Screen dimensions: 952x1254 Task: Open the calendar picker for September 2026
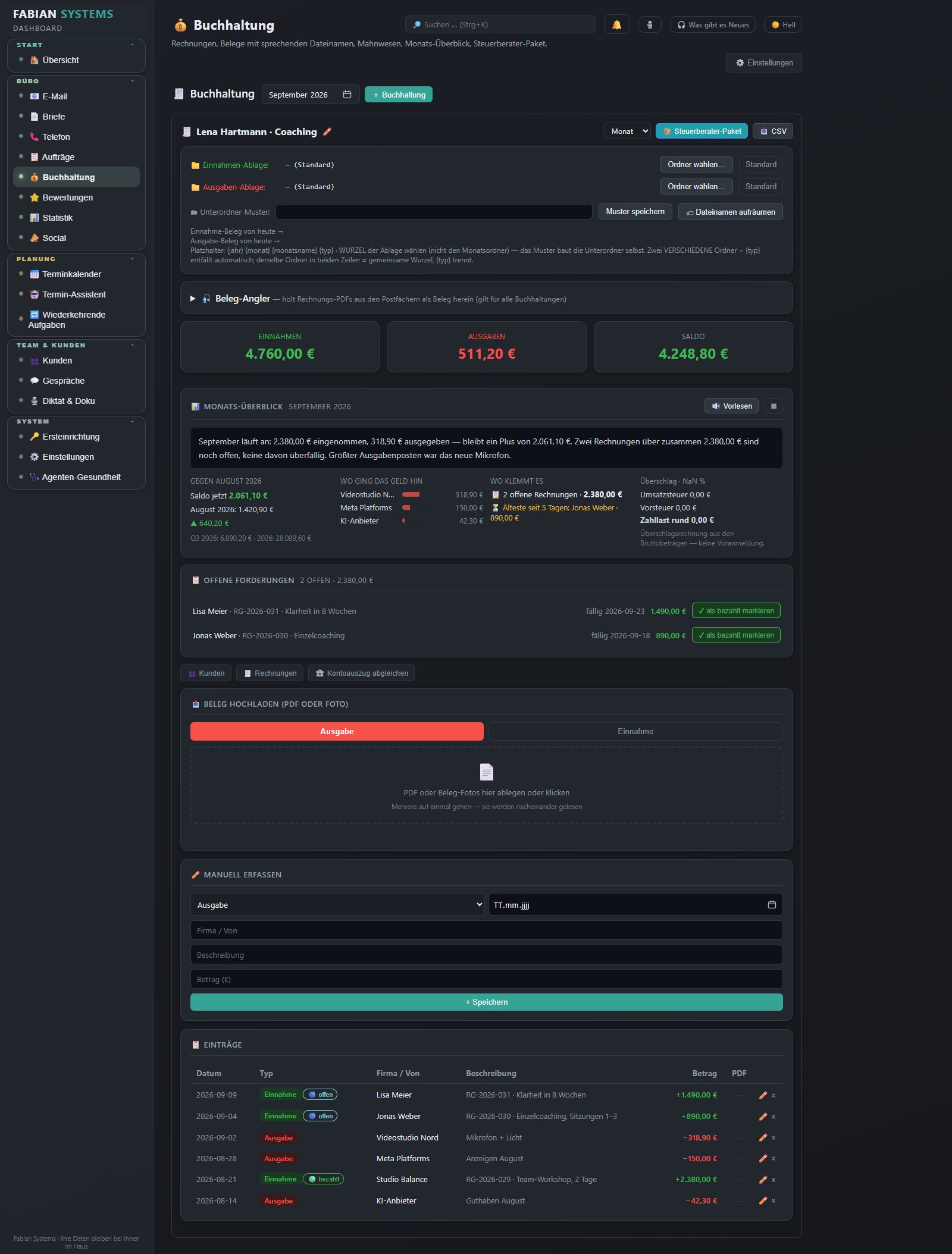point(347,95)
